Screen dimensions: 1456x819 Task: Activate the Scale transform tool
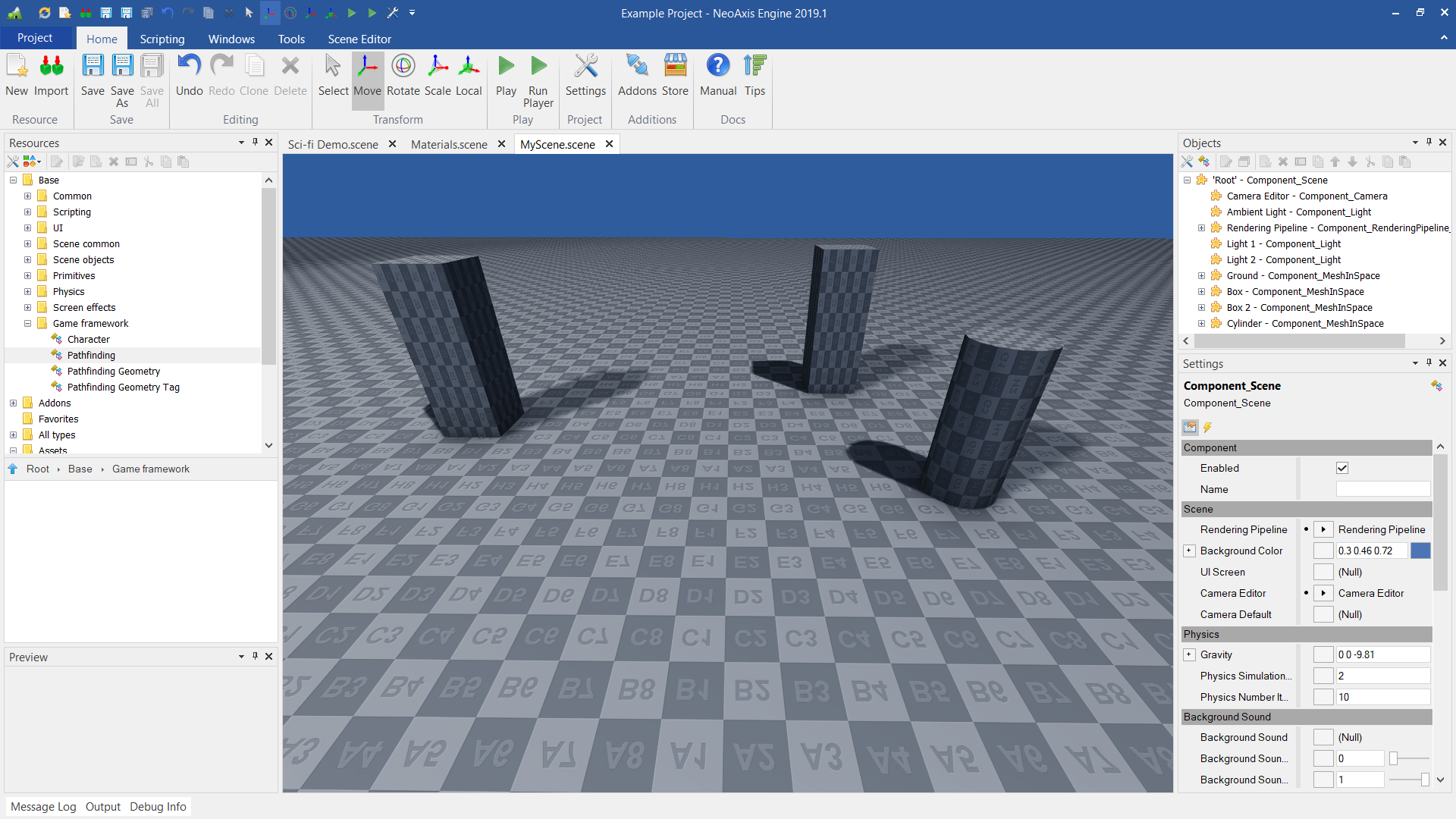[x=438, y=74]
